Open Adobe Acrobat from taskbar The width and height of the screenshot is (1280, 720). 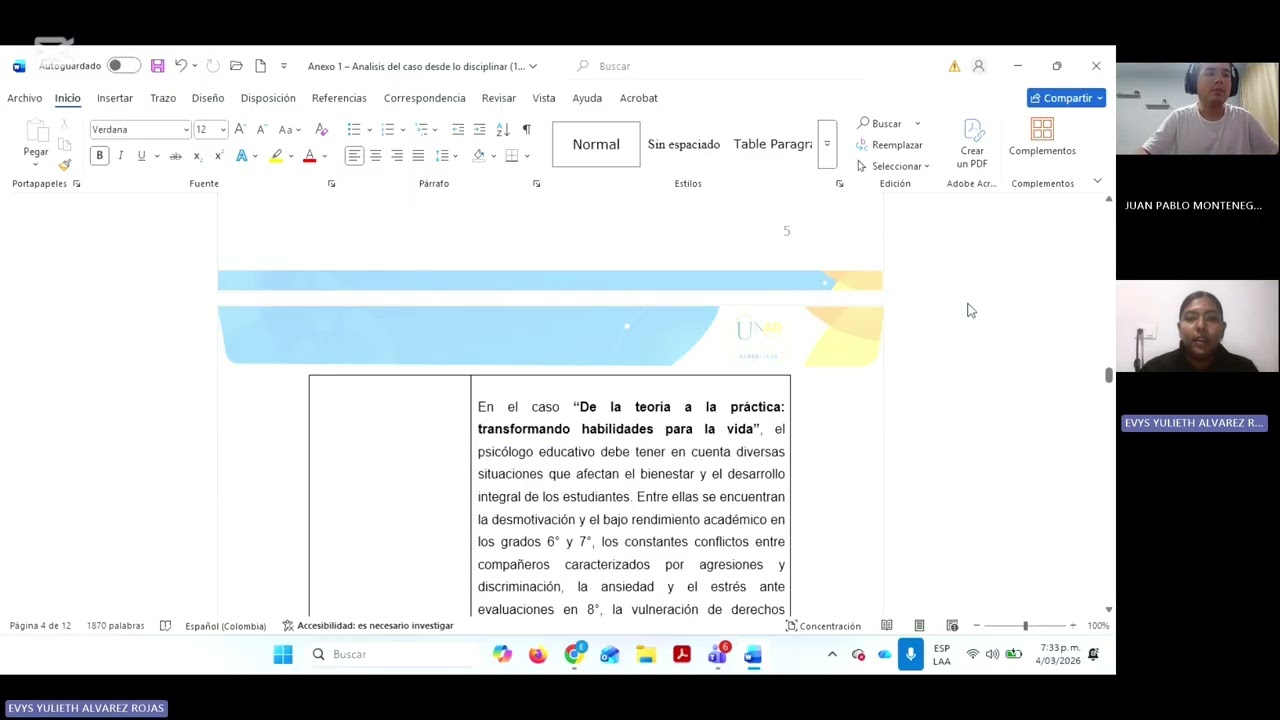tap(682, 655)
